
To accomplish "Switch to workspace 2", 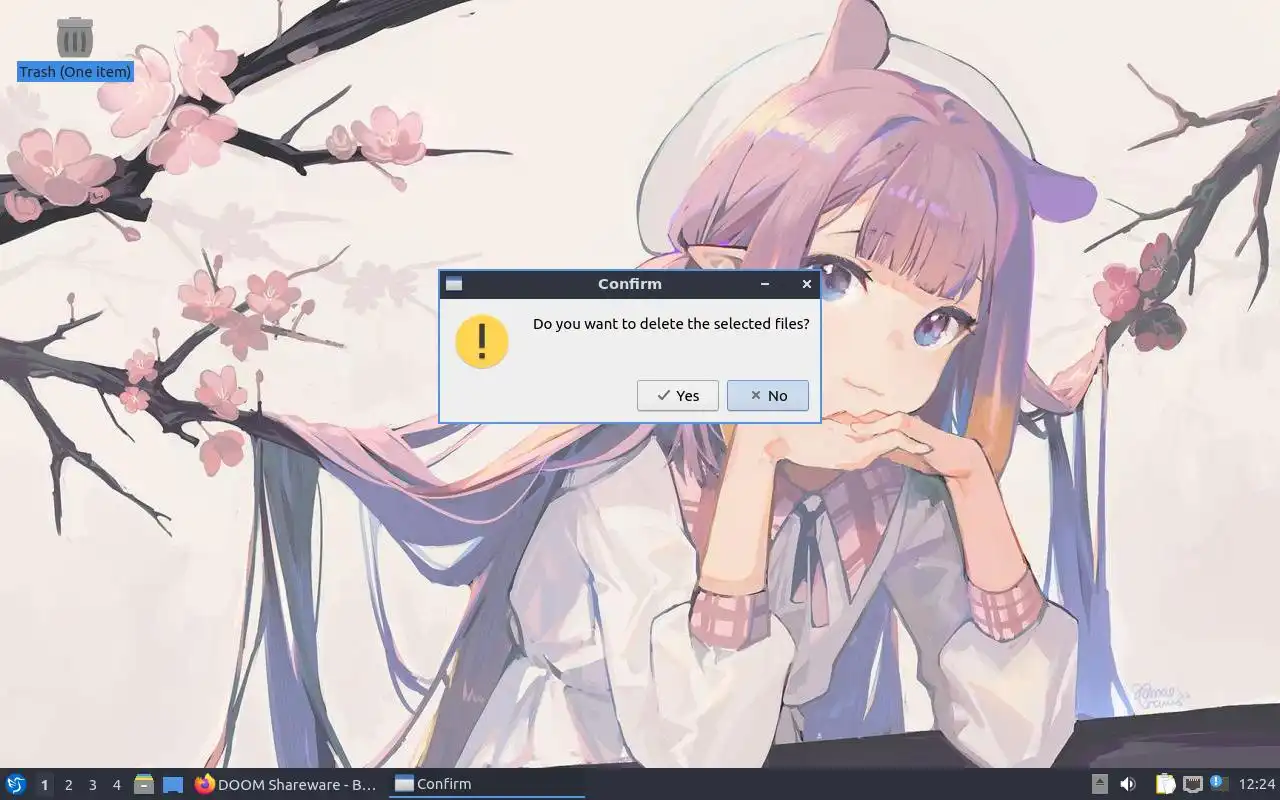I will coord(68,785).
